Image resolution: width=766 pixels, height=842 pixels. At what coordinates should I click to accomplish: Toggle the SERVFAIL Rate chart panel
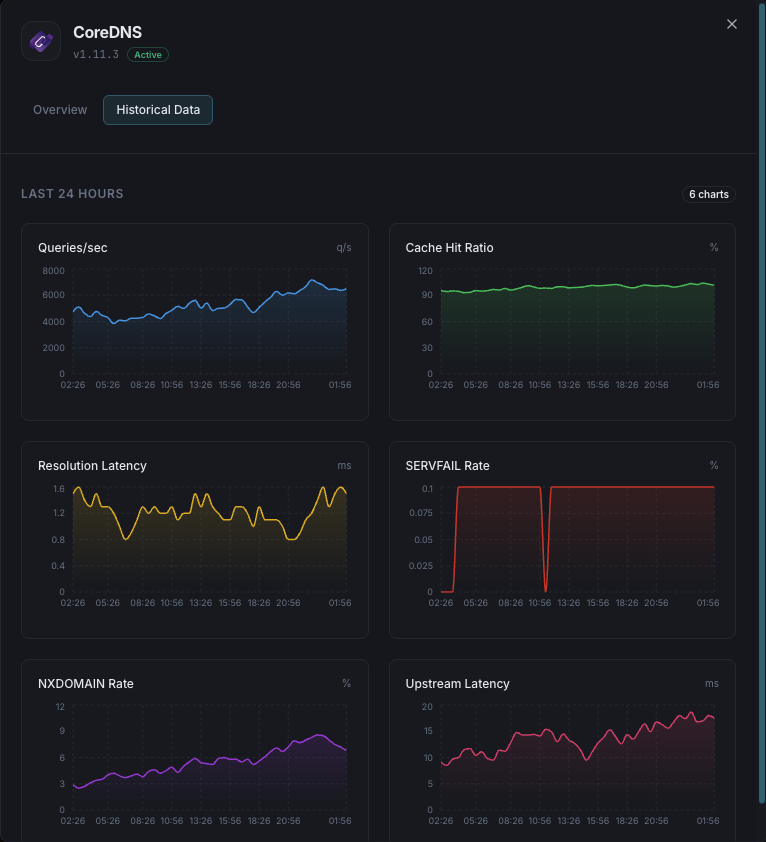561,540
